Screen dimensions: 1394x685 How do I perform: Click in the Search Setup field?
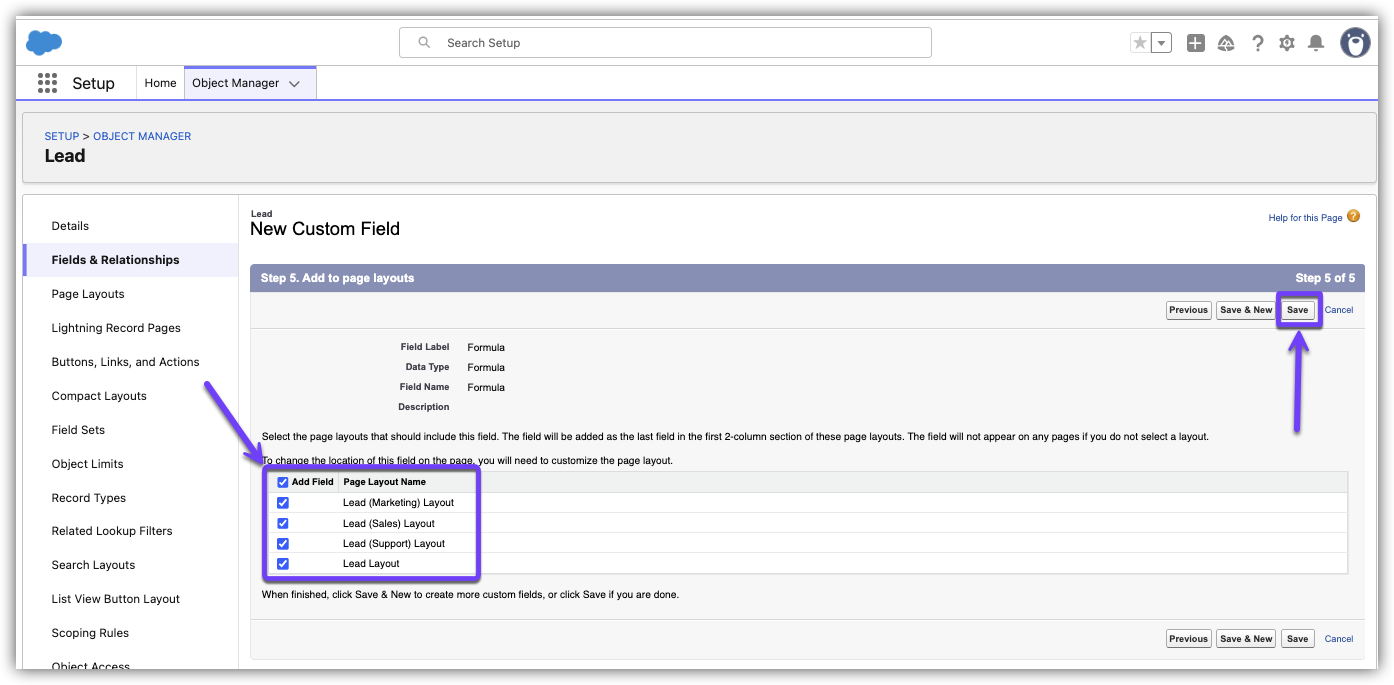665,43
